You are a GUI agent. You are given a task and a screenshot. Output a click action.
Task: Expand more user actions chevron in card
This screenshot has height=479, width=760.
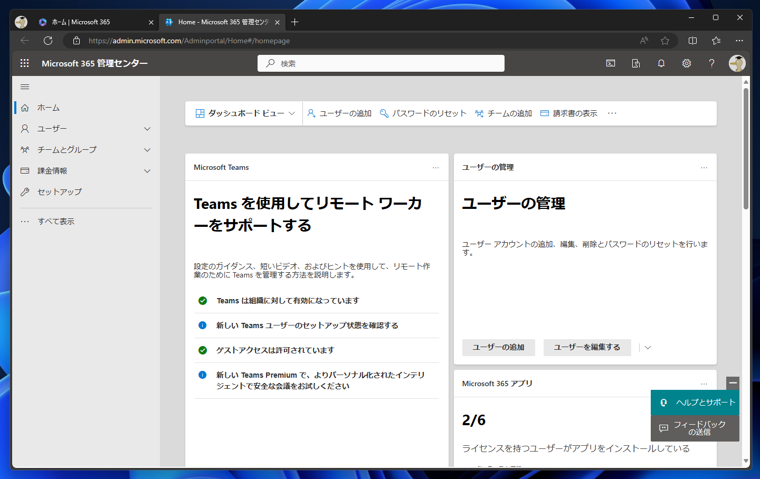point(648,348)
